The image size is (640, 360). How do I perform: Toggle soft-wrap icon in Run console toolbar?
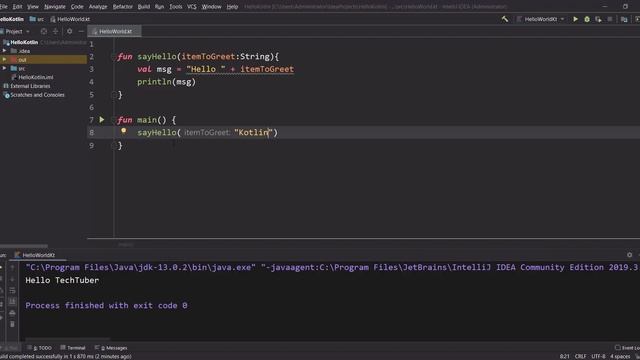[x=12, y=291]
